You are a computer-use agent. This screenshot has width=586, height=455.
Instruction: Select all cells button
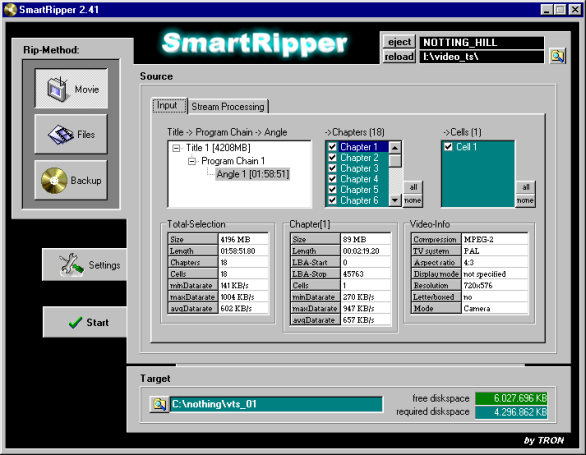(x=526, y=187)
